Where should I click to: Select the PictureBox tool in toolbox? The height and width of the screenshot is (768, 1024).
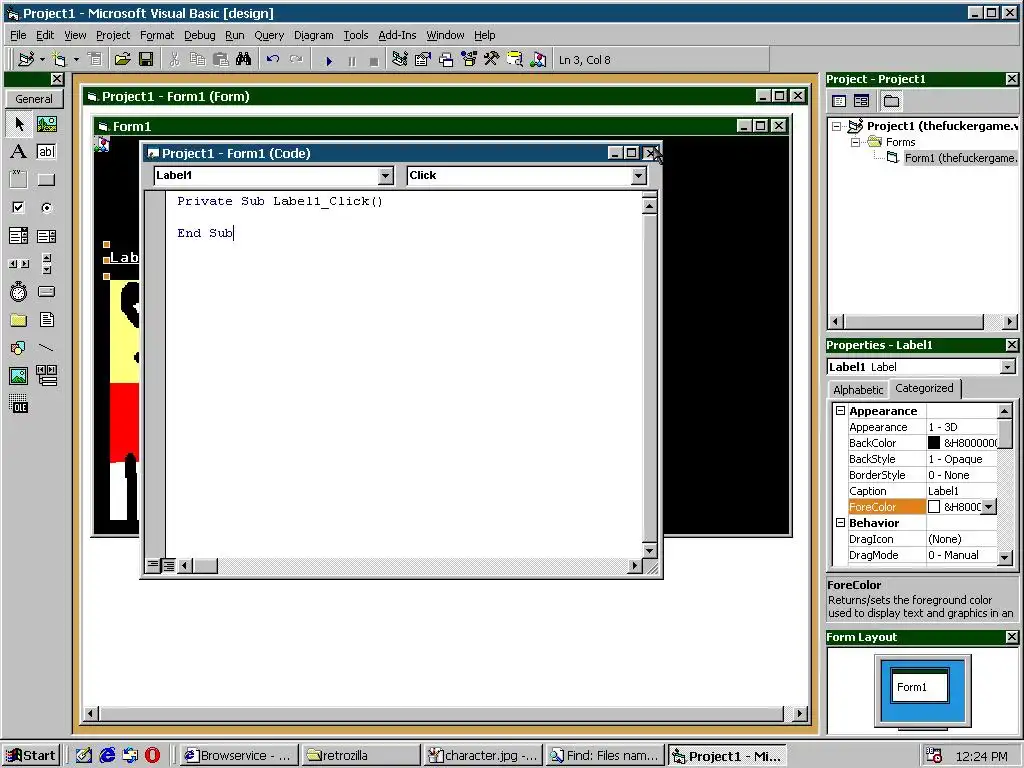46,124
